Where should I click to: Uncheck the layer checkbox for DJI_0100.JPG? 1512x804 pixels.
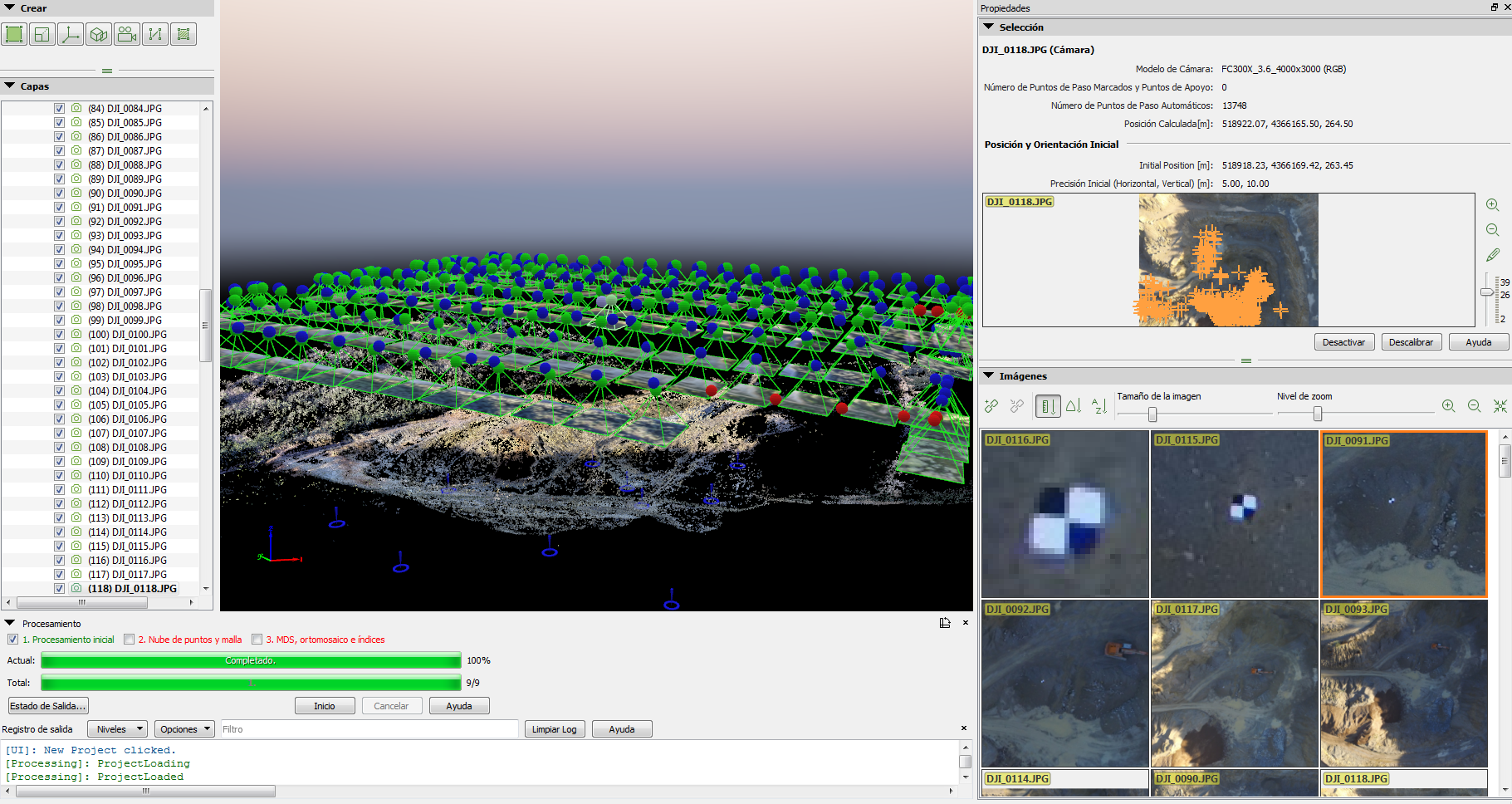tap(59, 335)
